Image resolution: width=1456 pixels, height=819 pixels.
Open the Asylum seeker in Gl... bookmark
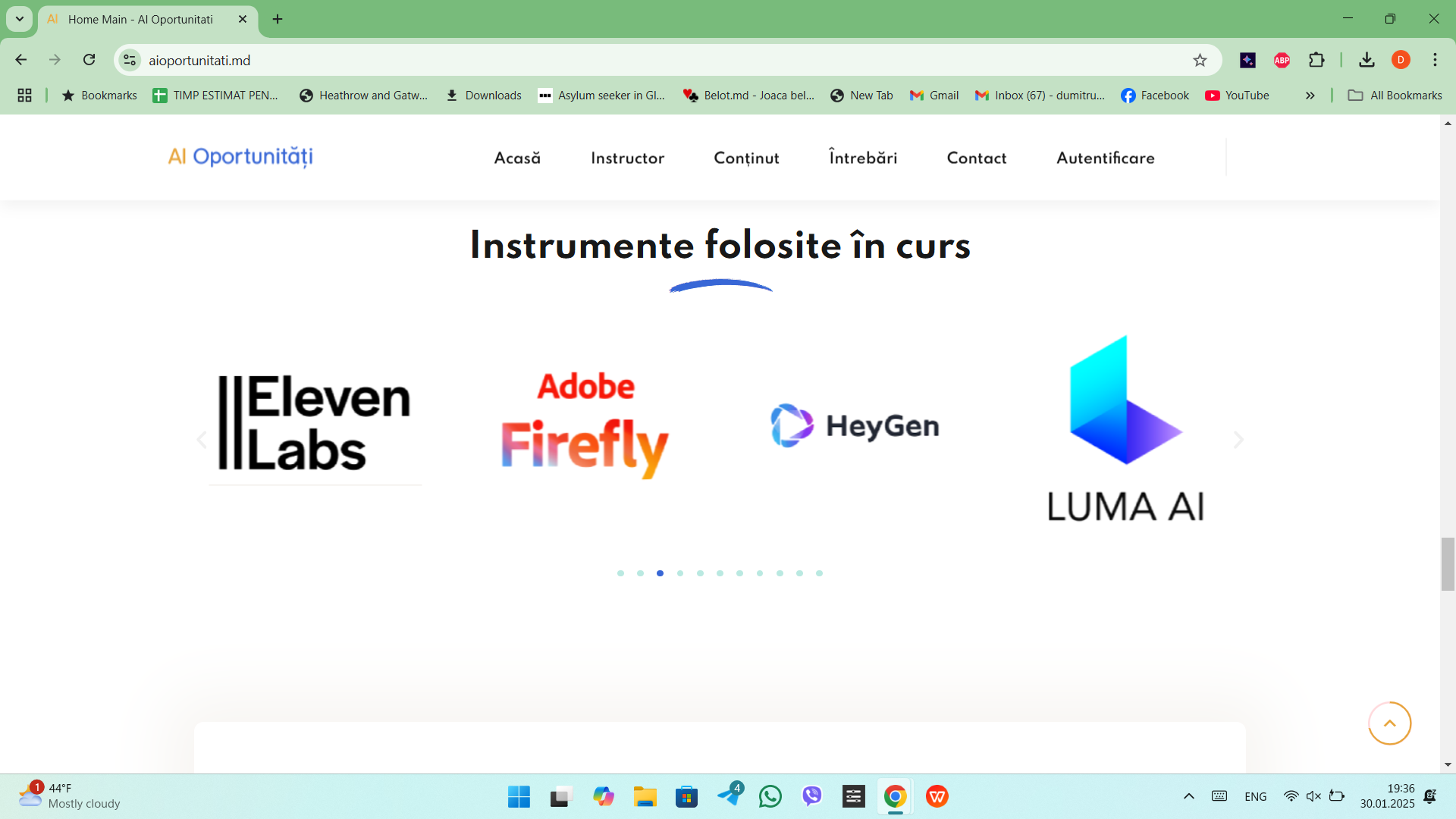[601, 96]
